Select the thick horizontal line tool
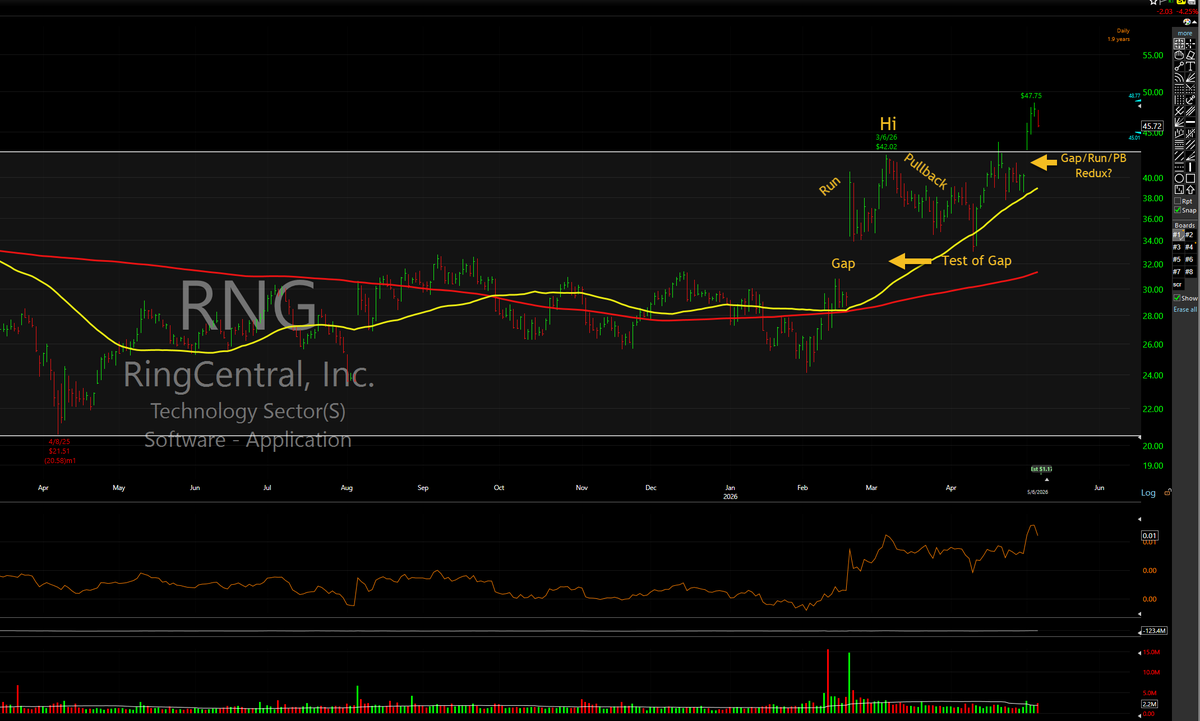 [x=1190, y=122]
